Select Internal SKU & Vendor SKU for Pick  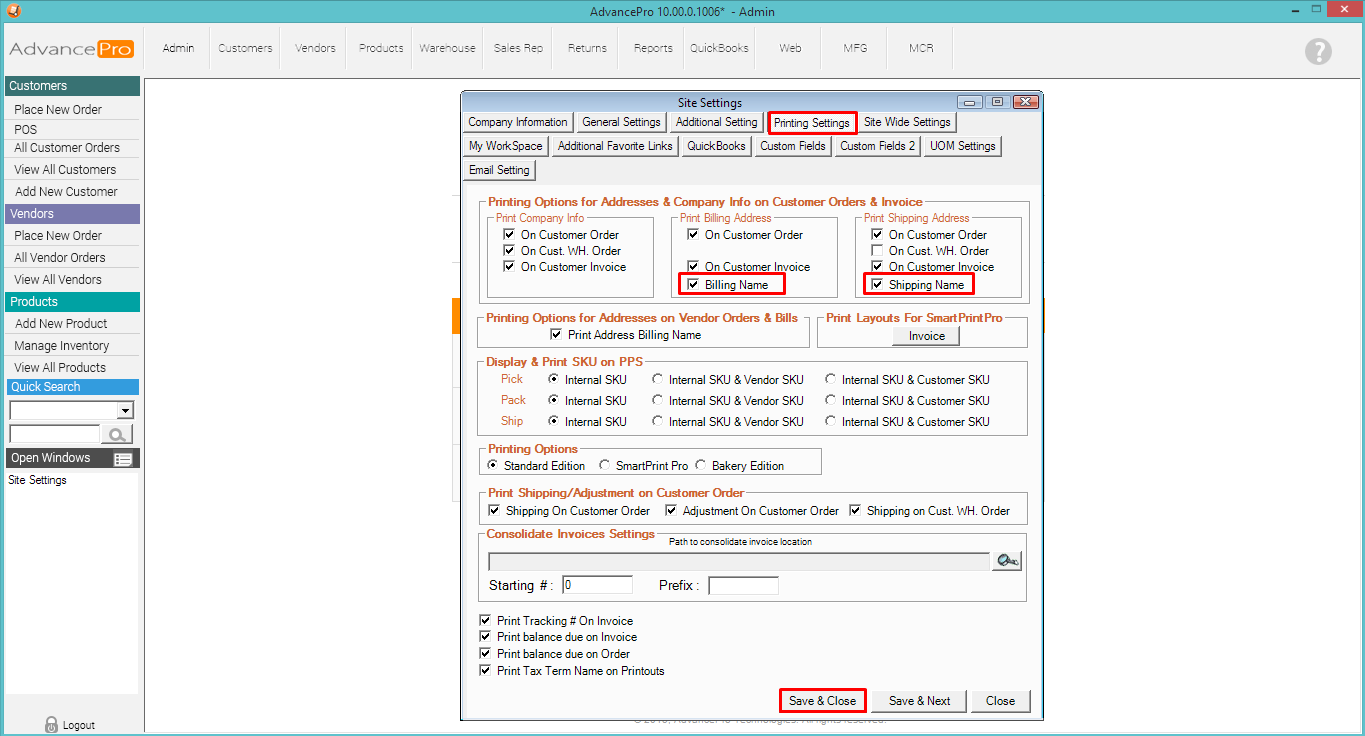657,380
